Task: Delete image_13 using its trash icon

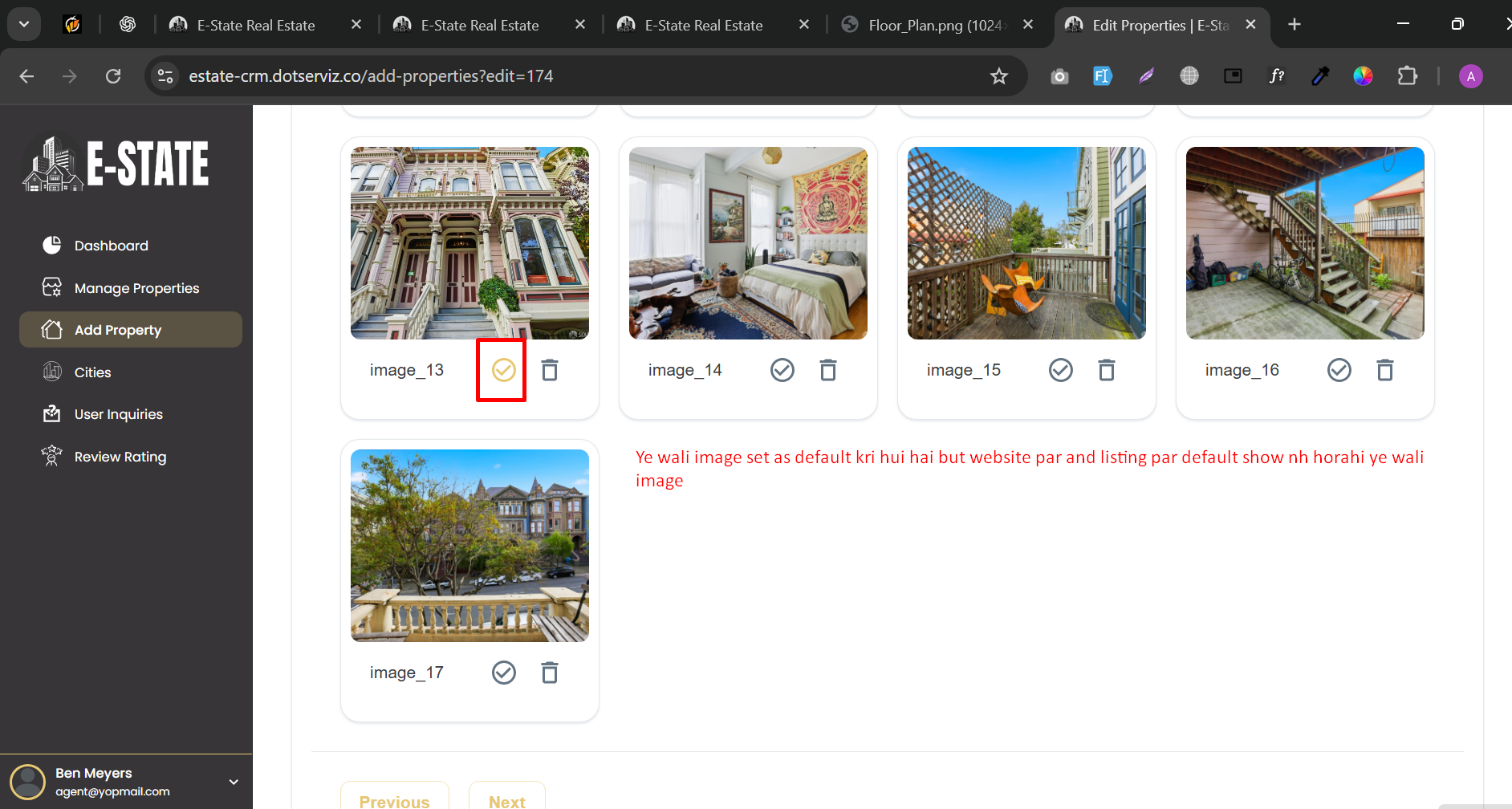Action: click(x=550, y=370)
